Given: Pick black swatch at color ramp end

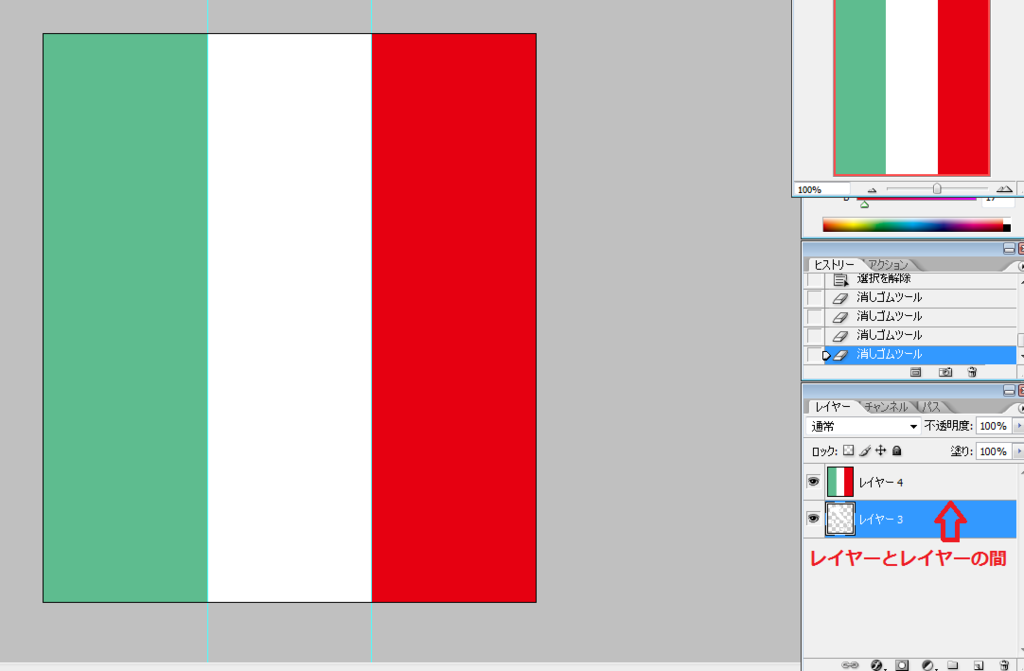Looking at the screenshot, I should [x=1007, y=228].
